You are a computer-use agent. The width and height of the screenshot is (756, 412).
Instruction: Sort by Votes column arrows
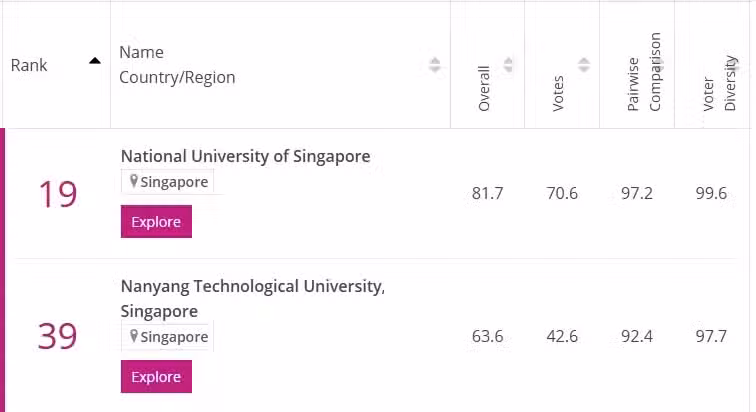583,65
